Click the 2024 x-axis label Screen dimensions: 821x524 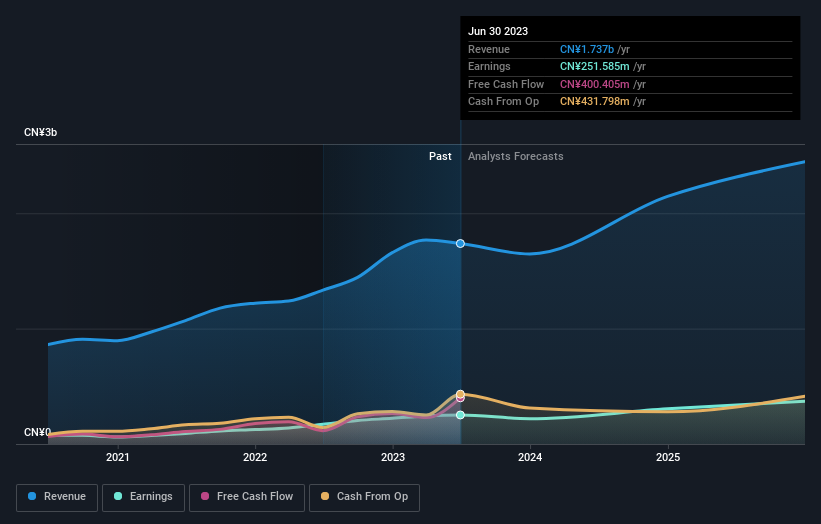(x=530, y=457)
